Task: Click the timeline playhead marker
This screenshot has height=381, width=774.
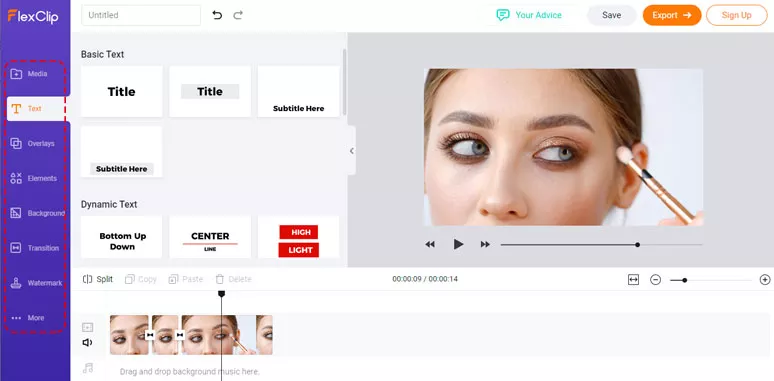Action: 222,294
